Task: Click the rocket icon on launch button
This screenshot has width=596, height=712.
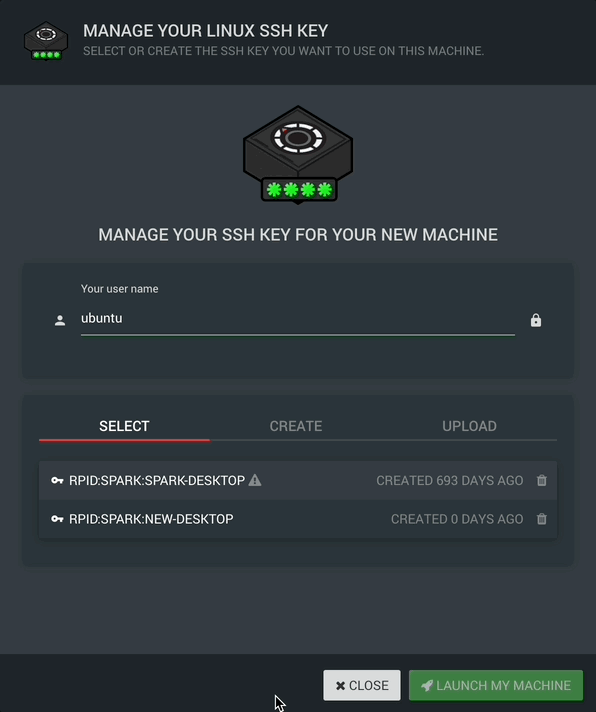Action: (427, 685)
